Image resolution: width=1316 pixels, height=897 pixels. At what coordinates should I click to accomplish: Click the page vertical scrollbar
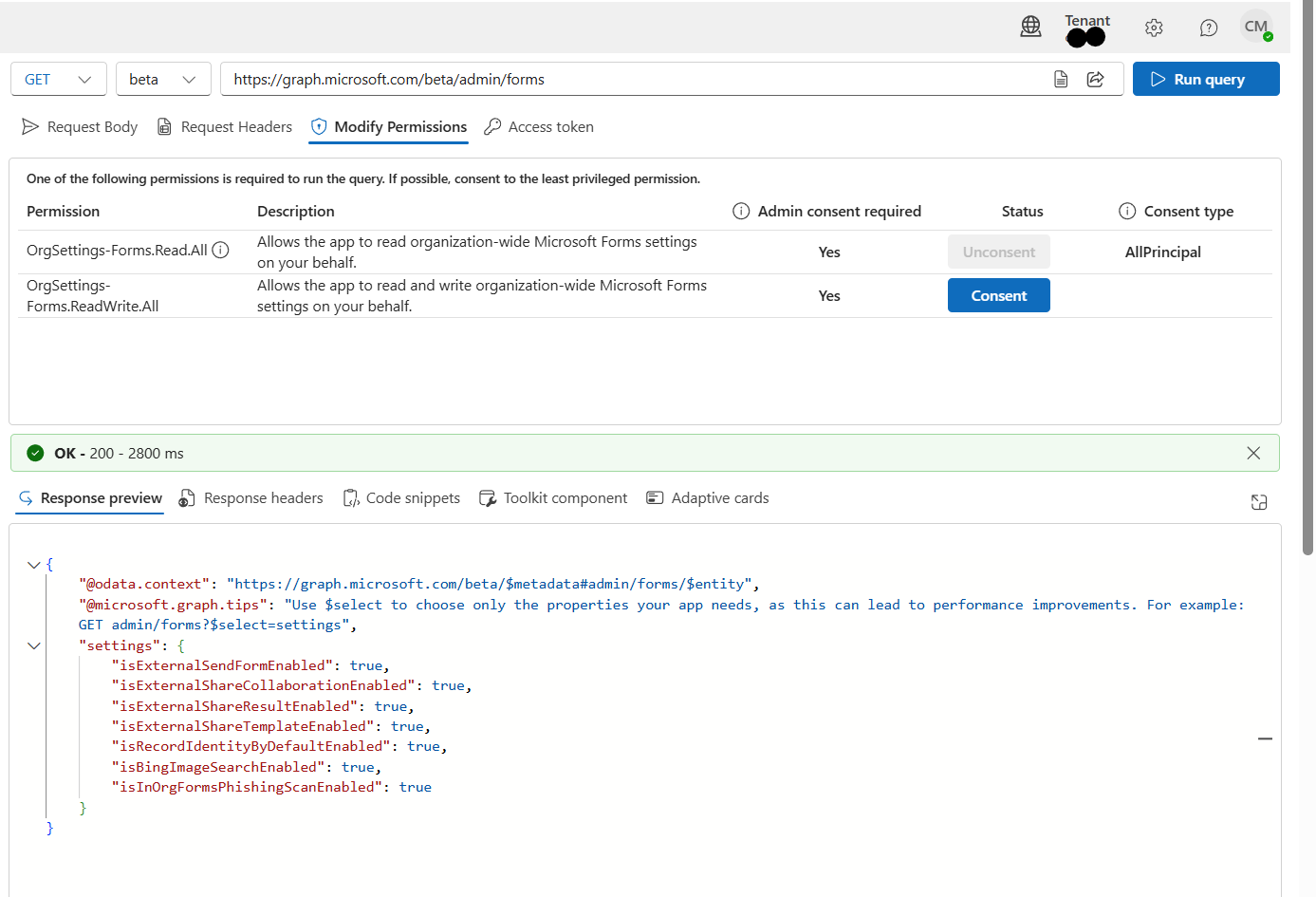(x=1307, y=278)
